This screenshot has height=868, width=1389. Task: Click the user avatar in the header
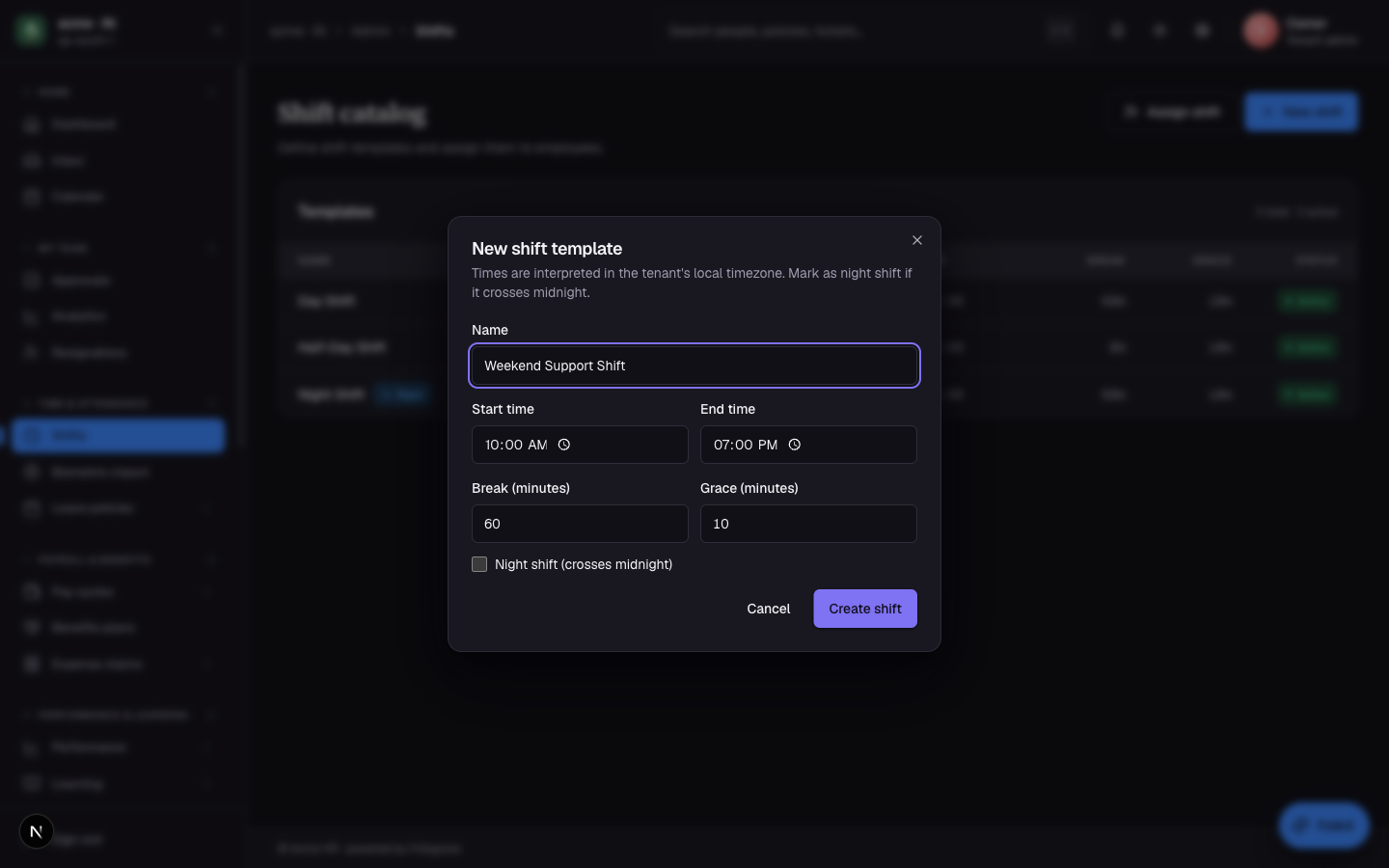coord(1261,31)
